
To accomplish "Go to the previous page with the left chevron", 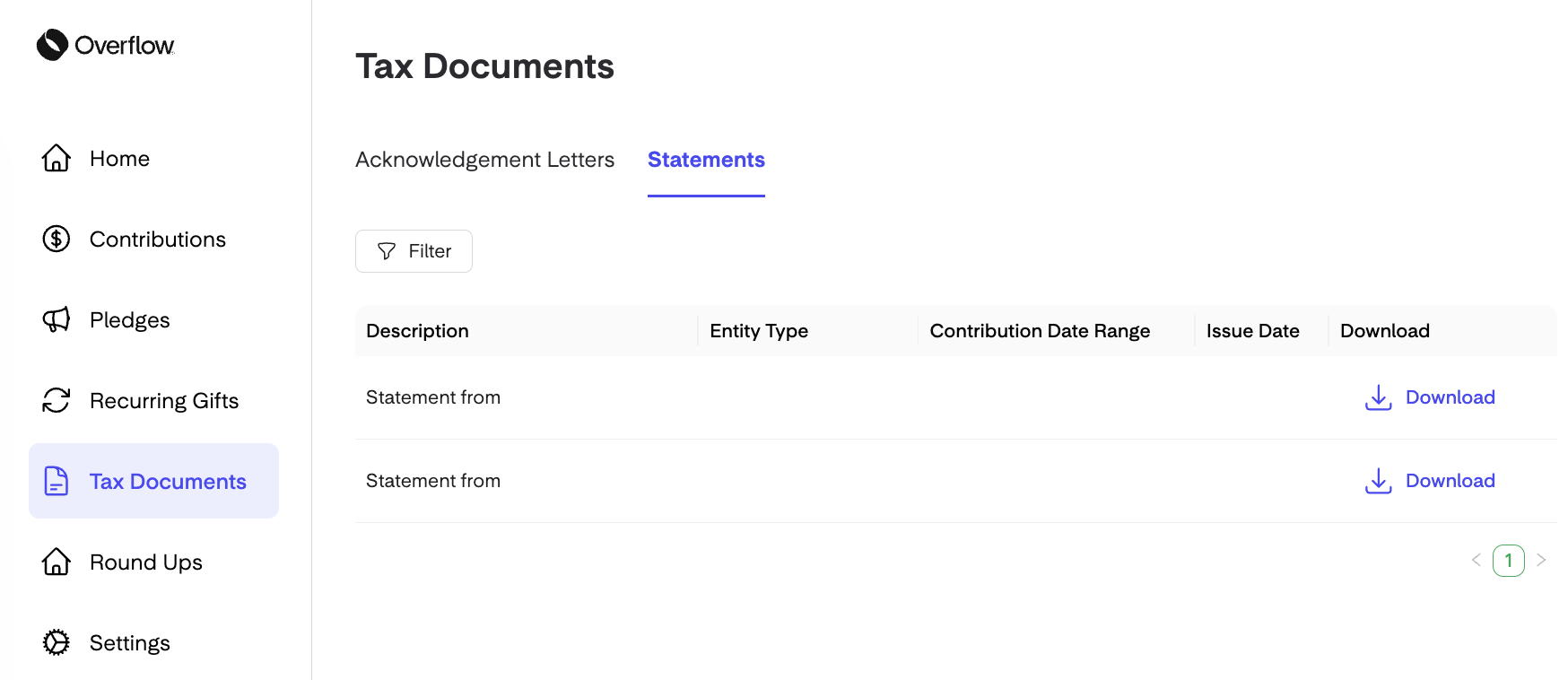I will [1476, 560].
